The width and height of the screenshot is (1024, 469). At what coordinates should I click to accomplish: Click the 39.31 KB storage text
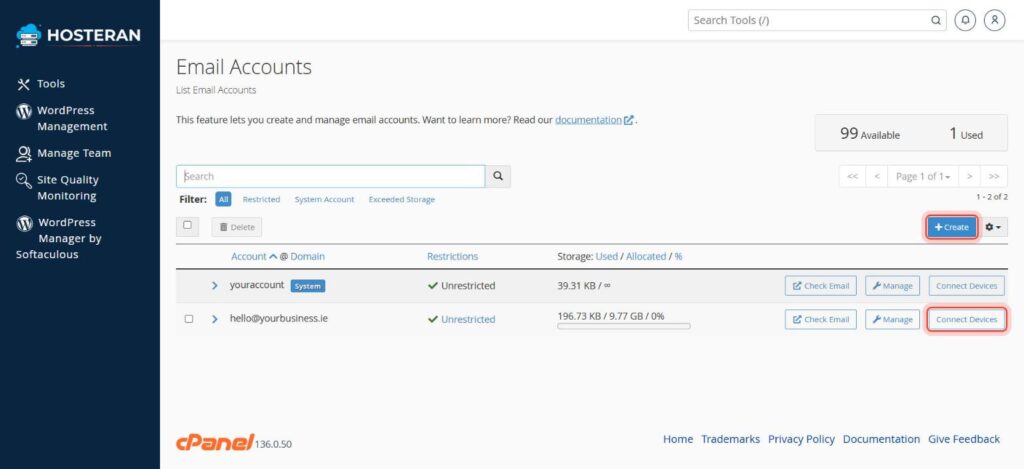[x=584, y=285]
